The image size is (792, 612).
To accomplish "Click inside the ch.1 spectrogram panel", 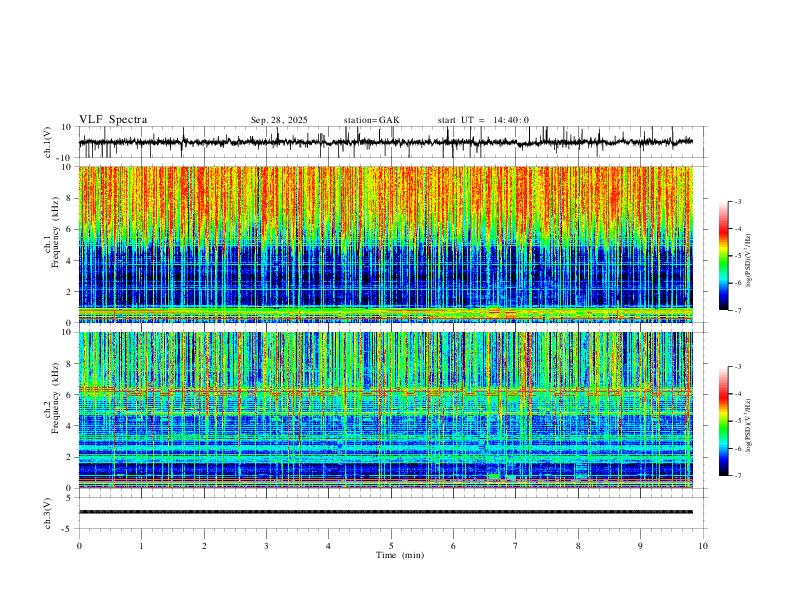I will pyautogui.click(x=386, y=244).
